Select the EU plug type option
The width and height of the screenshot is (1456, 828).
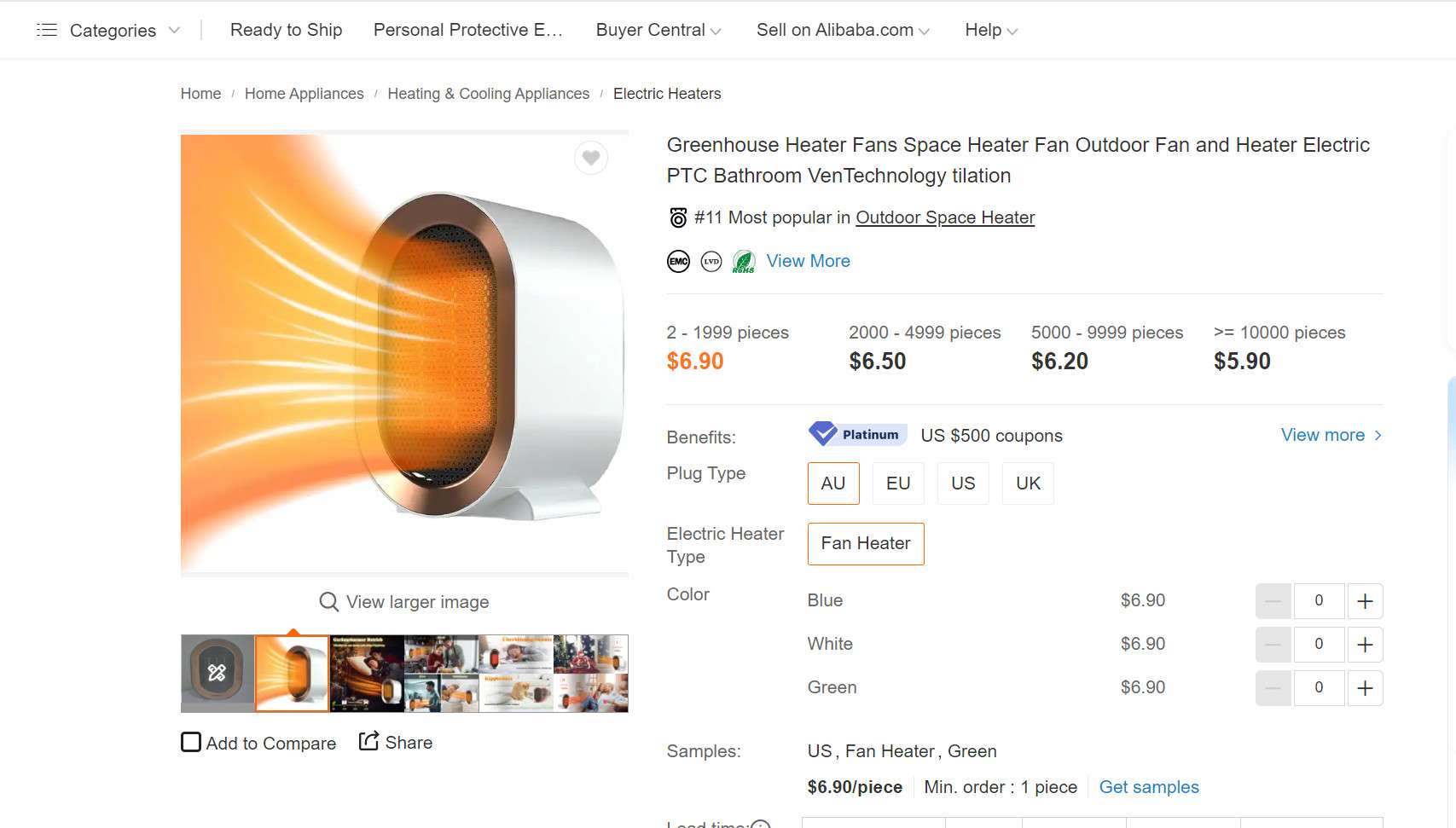pos(898,483)
